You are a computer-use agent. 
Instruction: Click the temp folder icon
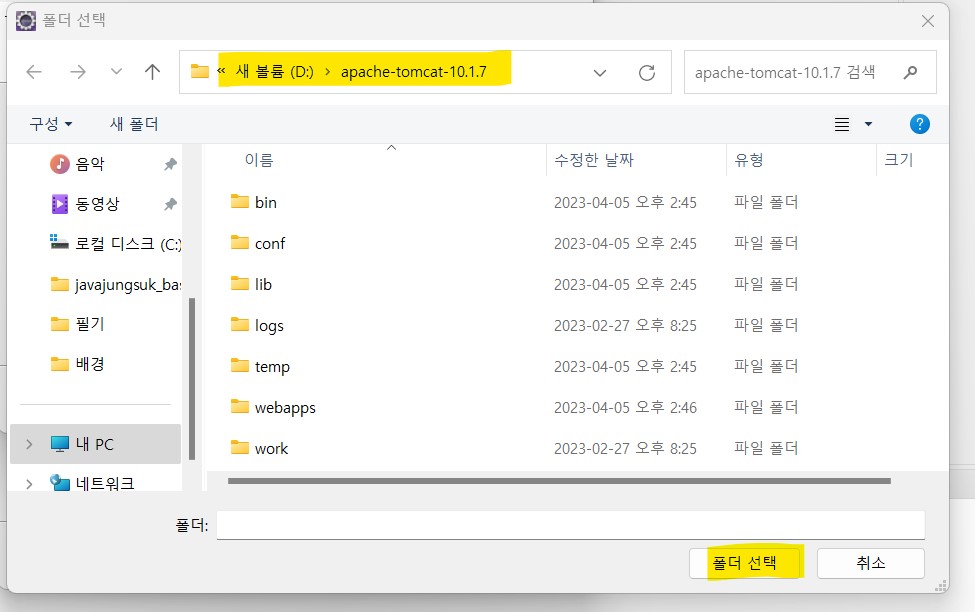tap(240, 365)
